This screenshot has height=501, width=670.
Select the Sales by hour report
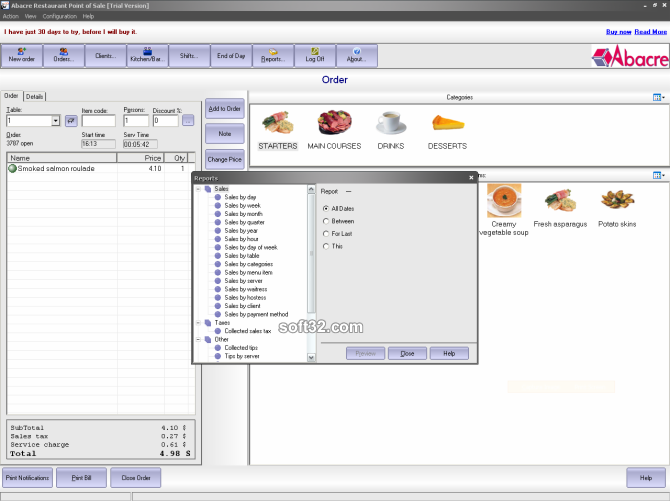coord(241,239)
